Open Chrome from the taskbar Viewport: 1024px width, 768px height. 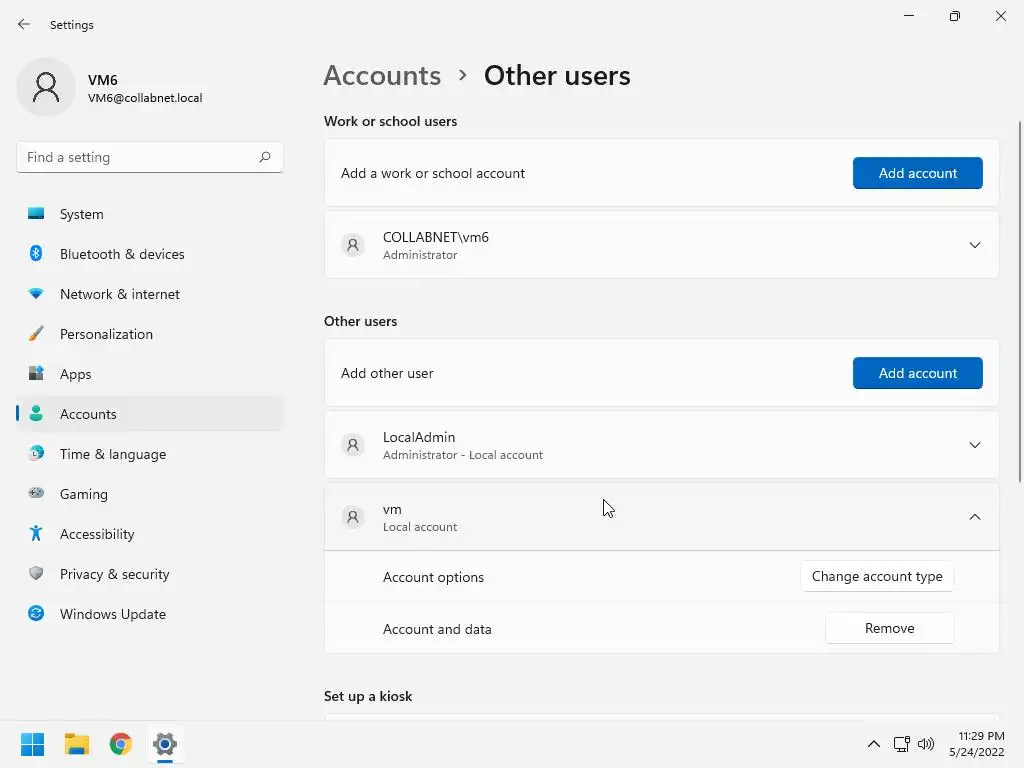121,744
